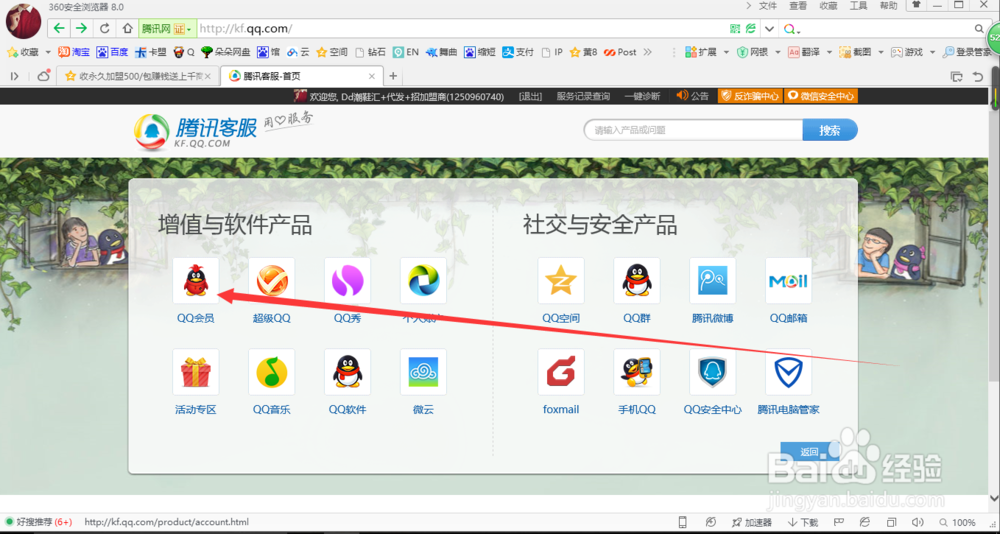
Task: Open the 腾讯电脑管家 shield icon
Action: pyautogui.click(x=788, y=372)
